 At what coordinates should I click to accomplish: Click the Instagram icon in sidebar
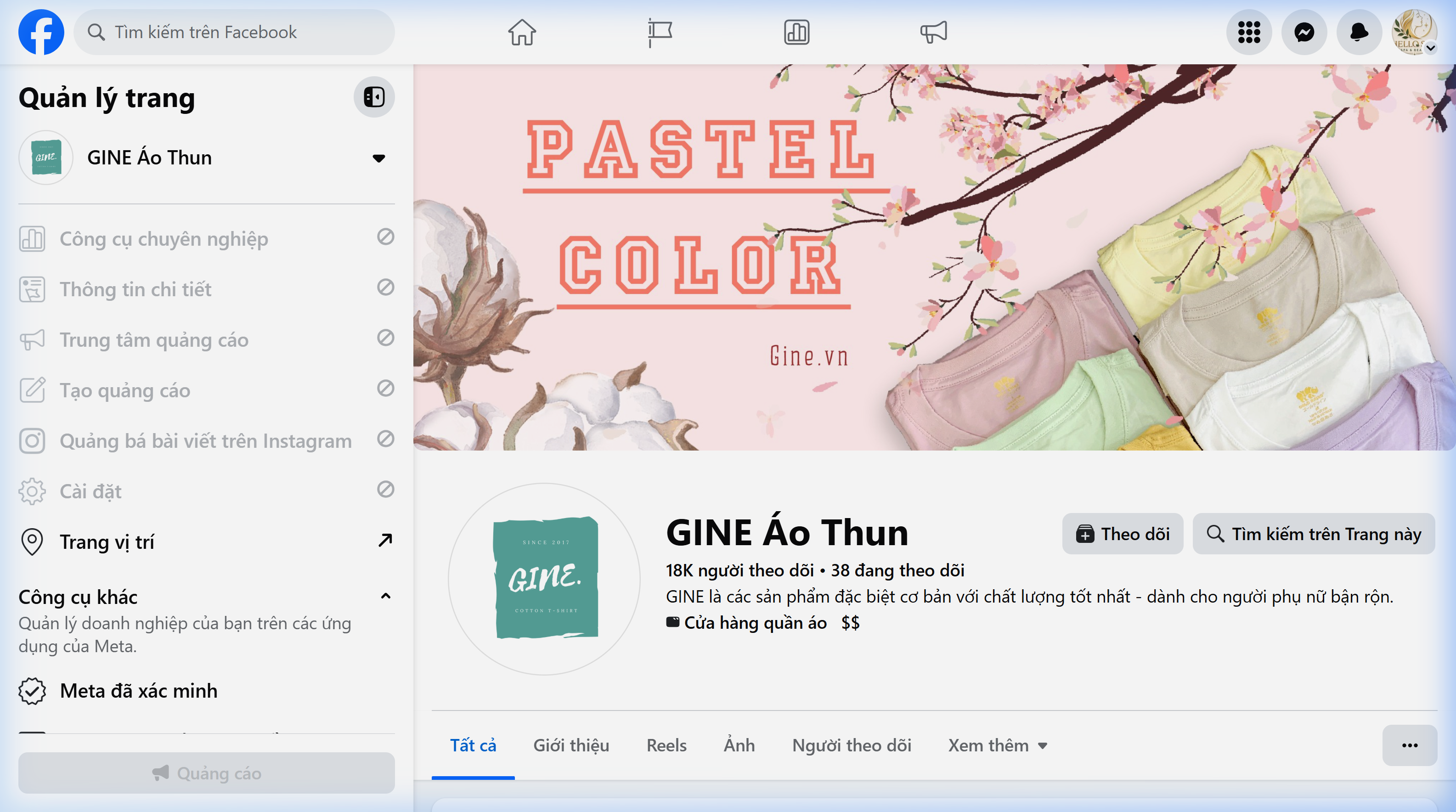pos(32,441)
